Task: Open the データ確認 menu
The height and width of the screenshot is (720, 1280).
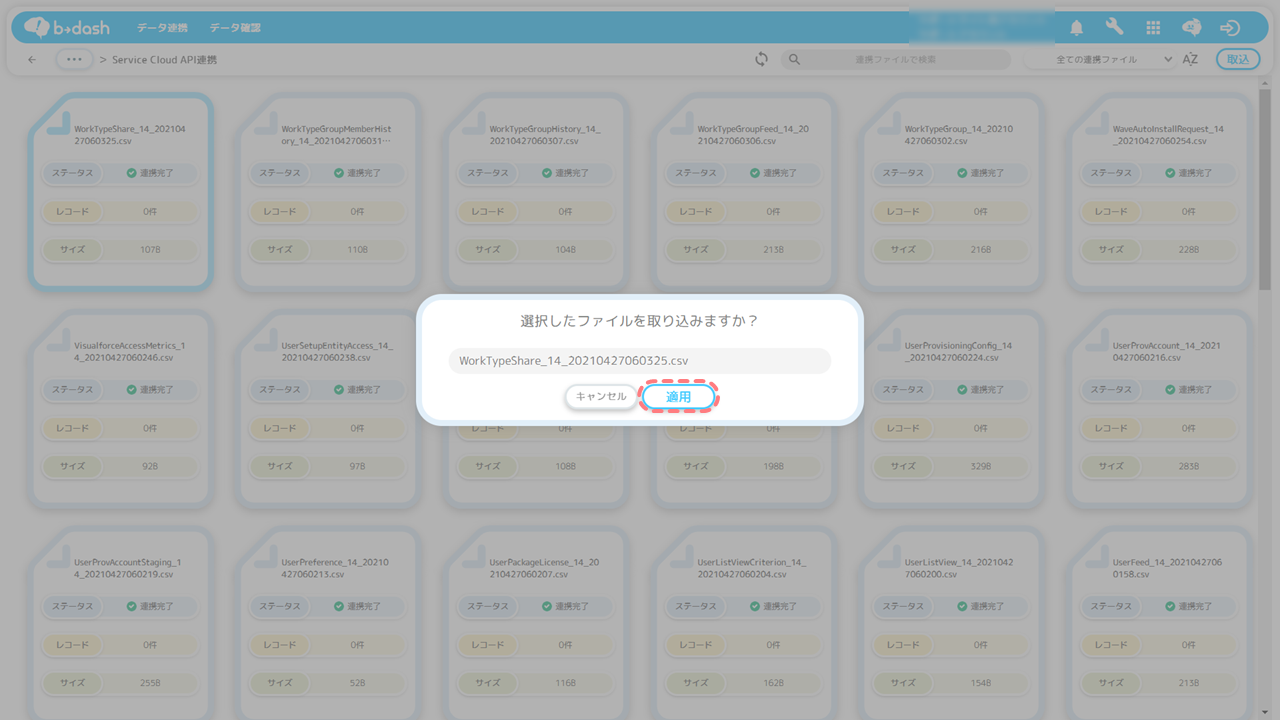Action: coord(236,28)
